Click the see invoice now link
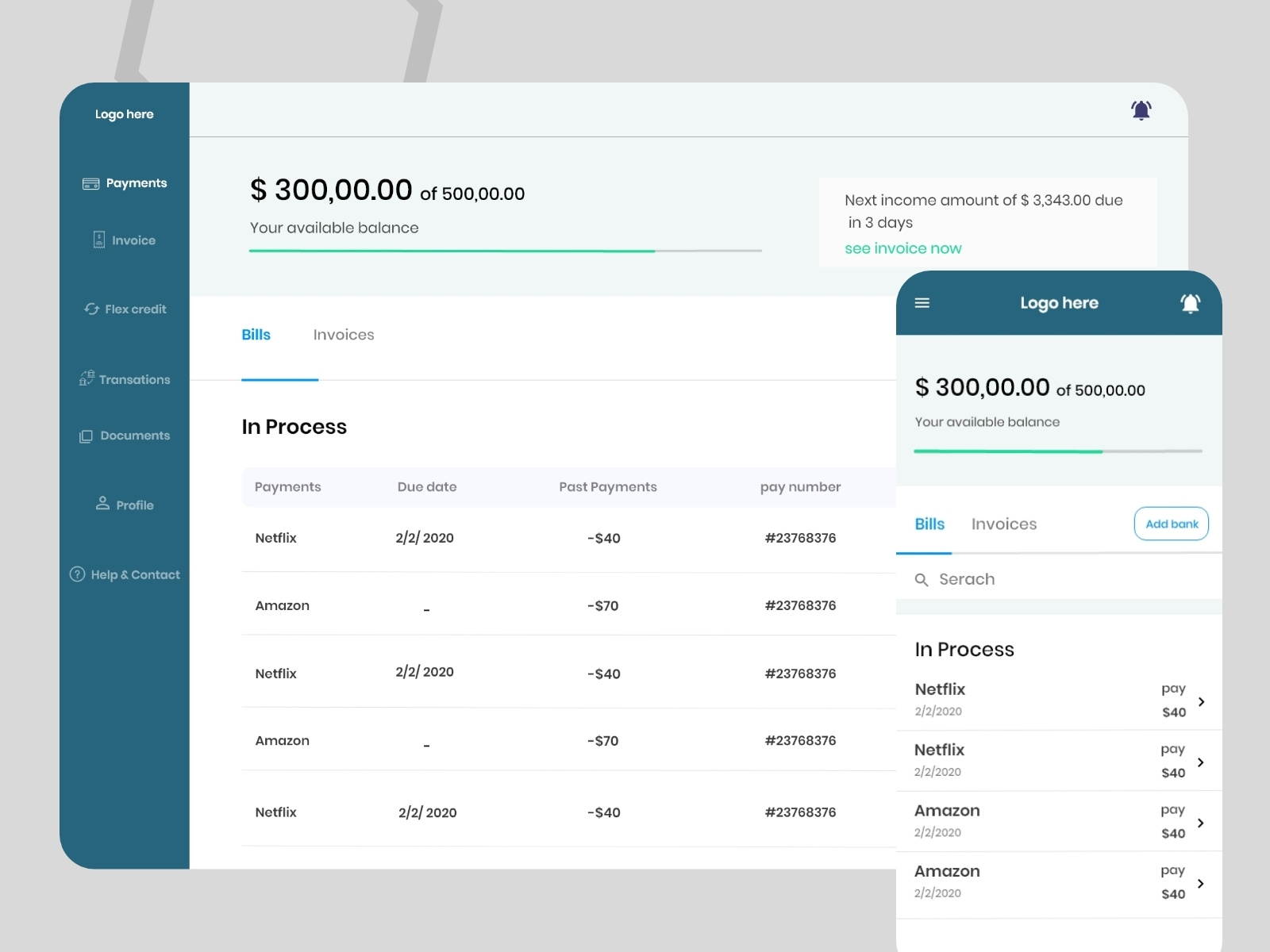The height and width of the screenshot is (952, 1270). [902, 248]
